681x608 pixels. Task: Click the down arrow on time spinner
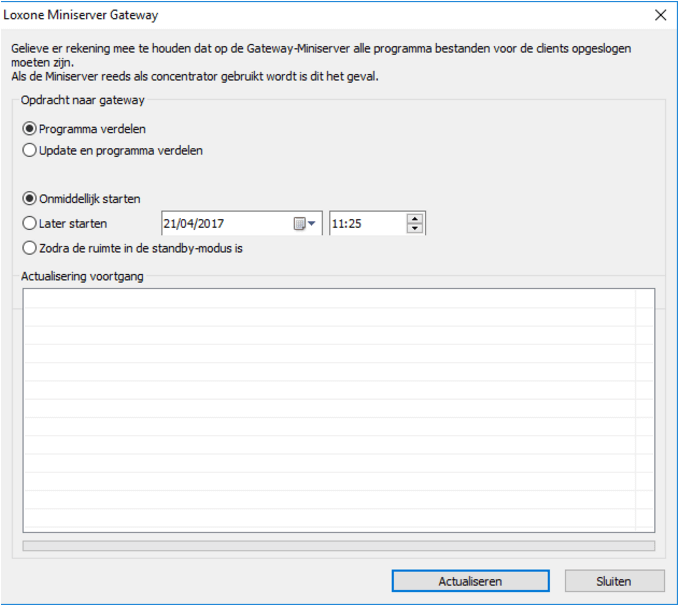pyautogui.click(x=416, y=229)
